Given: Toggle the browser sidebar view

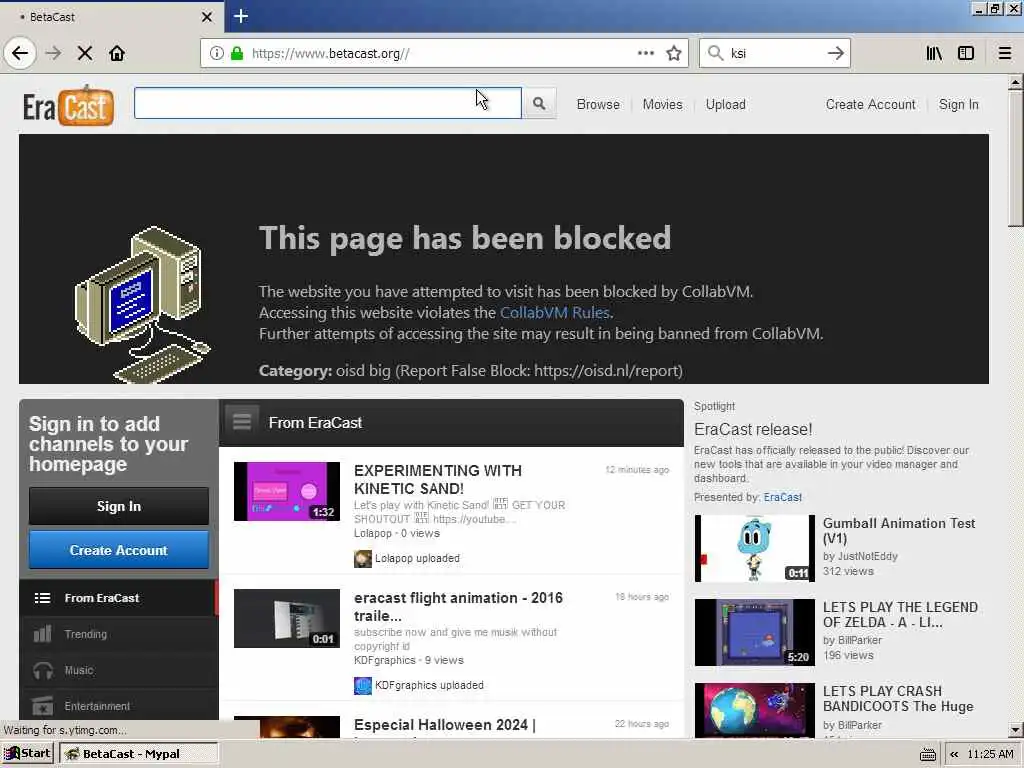Looking at the screenshot, I should 966,53.
